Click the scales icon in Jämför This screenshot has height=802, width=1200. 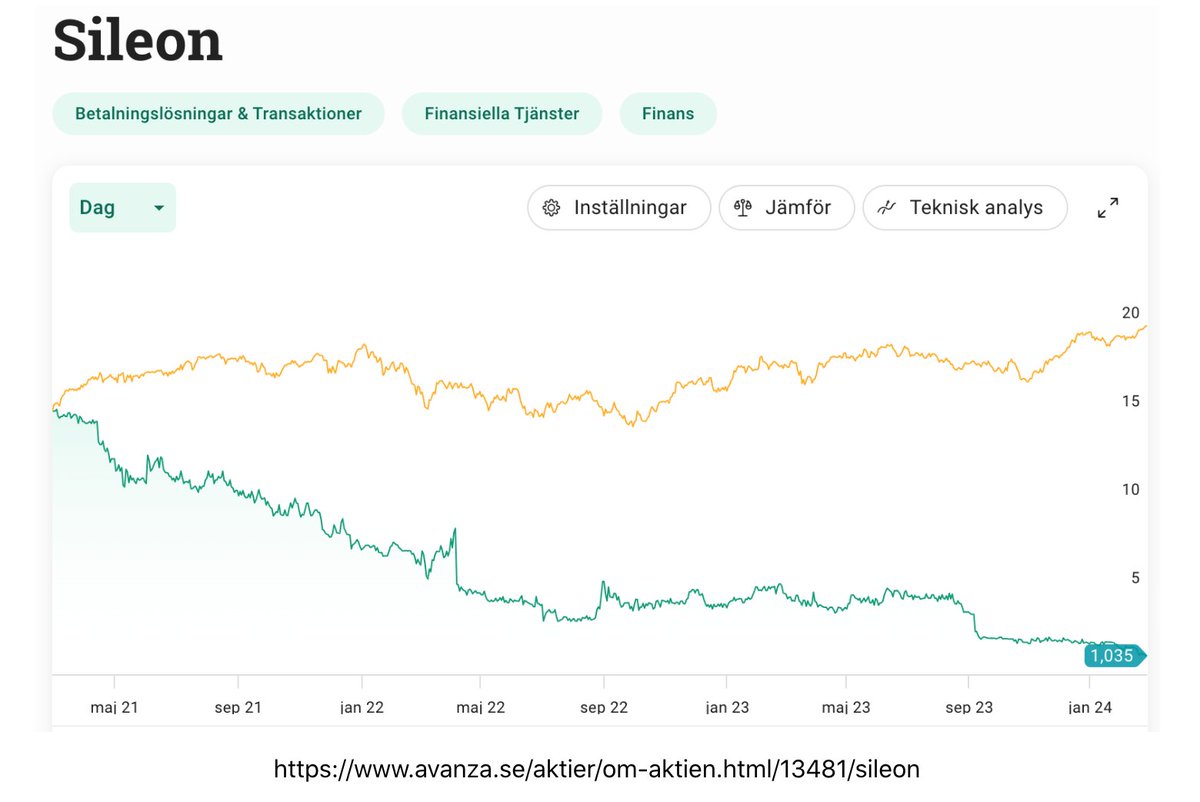(x=742, y=208)
